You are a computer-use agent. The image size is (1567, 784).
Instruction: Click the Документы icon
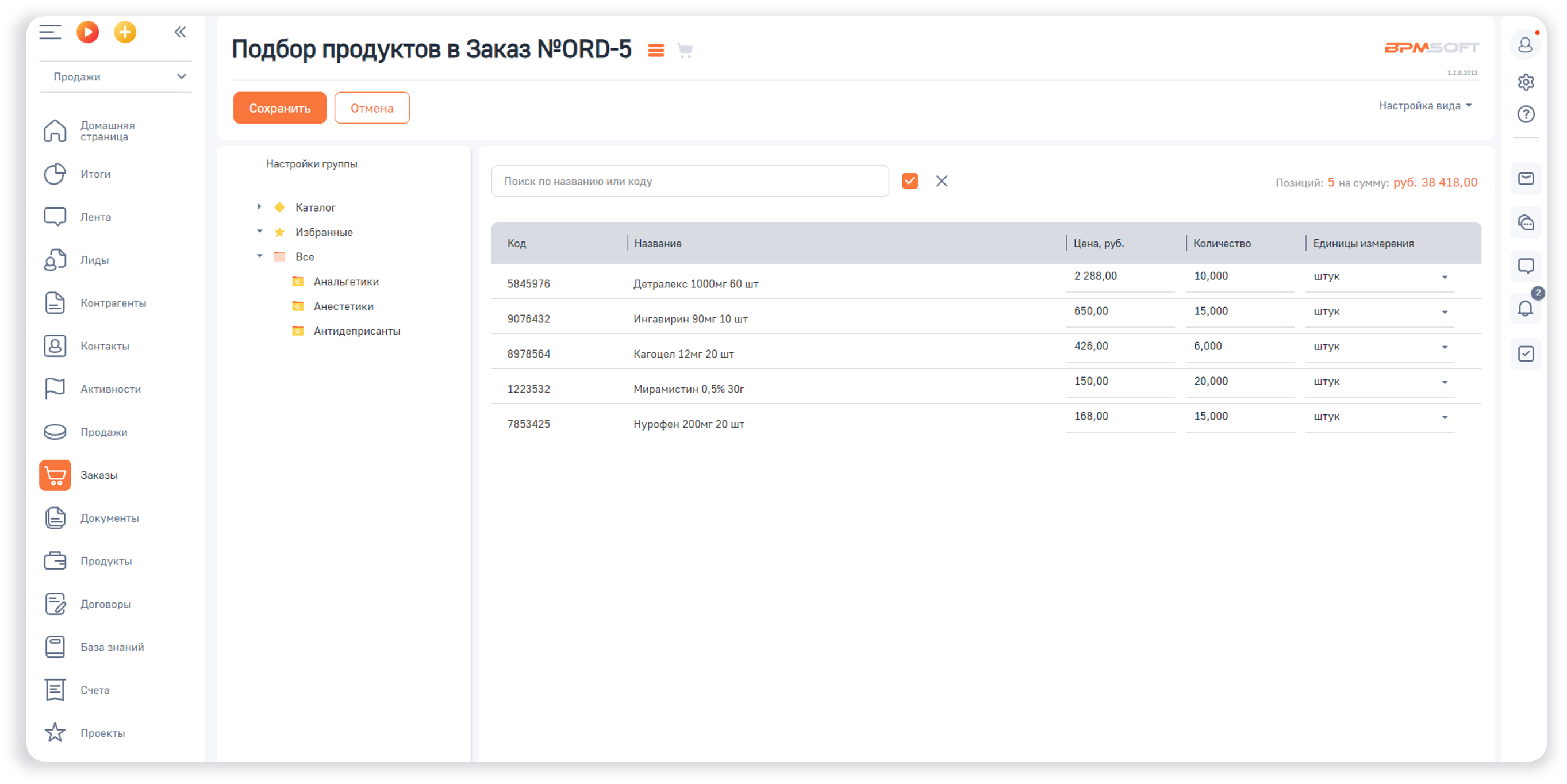[x=55, y=518]
